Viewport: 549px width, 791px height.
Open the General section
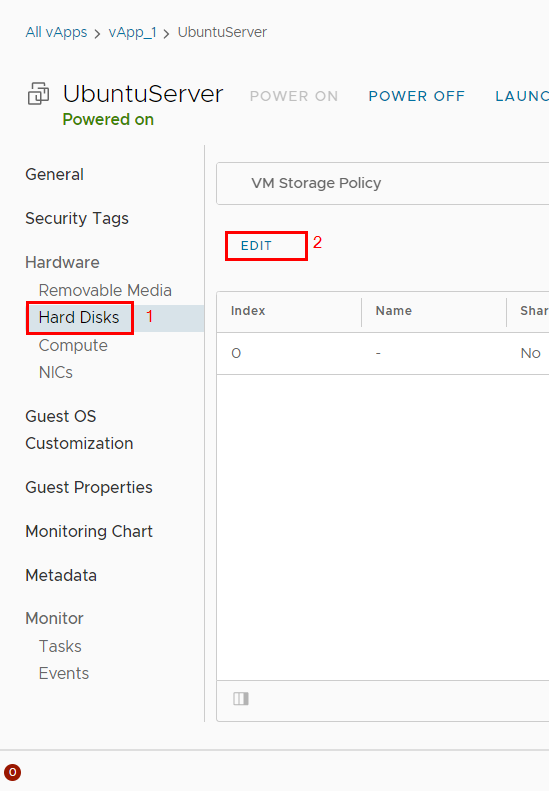(x=54, y=175)
